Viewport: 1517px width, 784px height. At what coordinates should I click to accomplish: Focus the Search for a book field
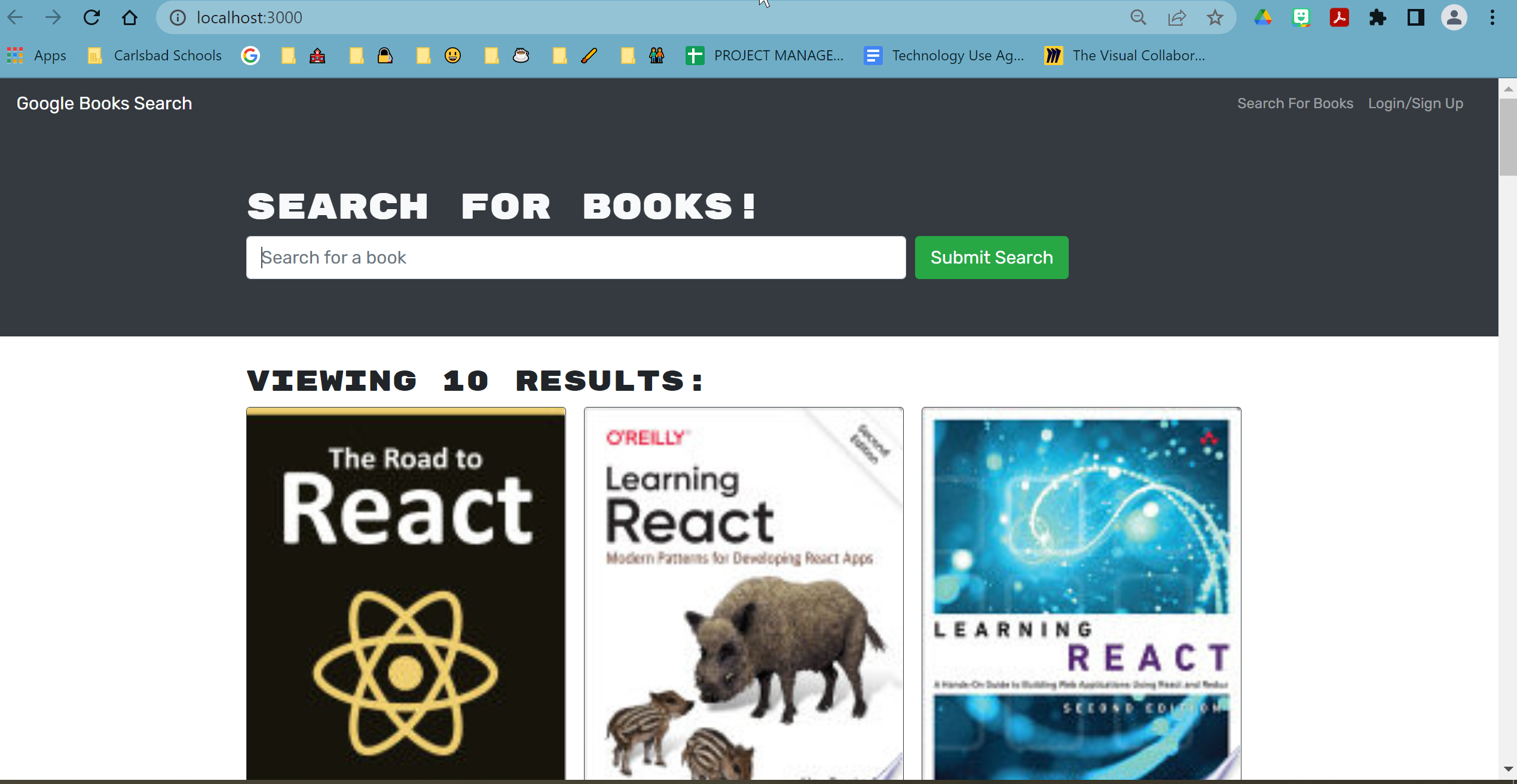tap(575, 258)
